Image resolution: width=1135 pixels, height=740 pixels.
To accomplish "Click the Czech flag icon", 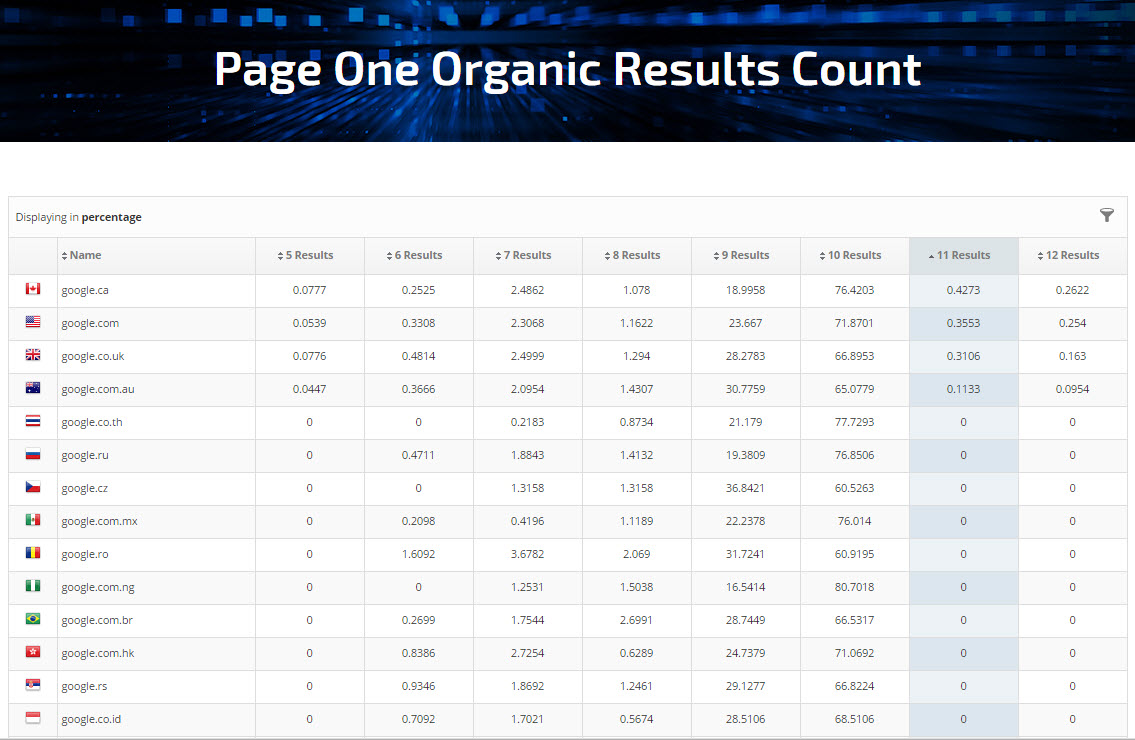I will 33,487.
